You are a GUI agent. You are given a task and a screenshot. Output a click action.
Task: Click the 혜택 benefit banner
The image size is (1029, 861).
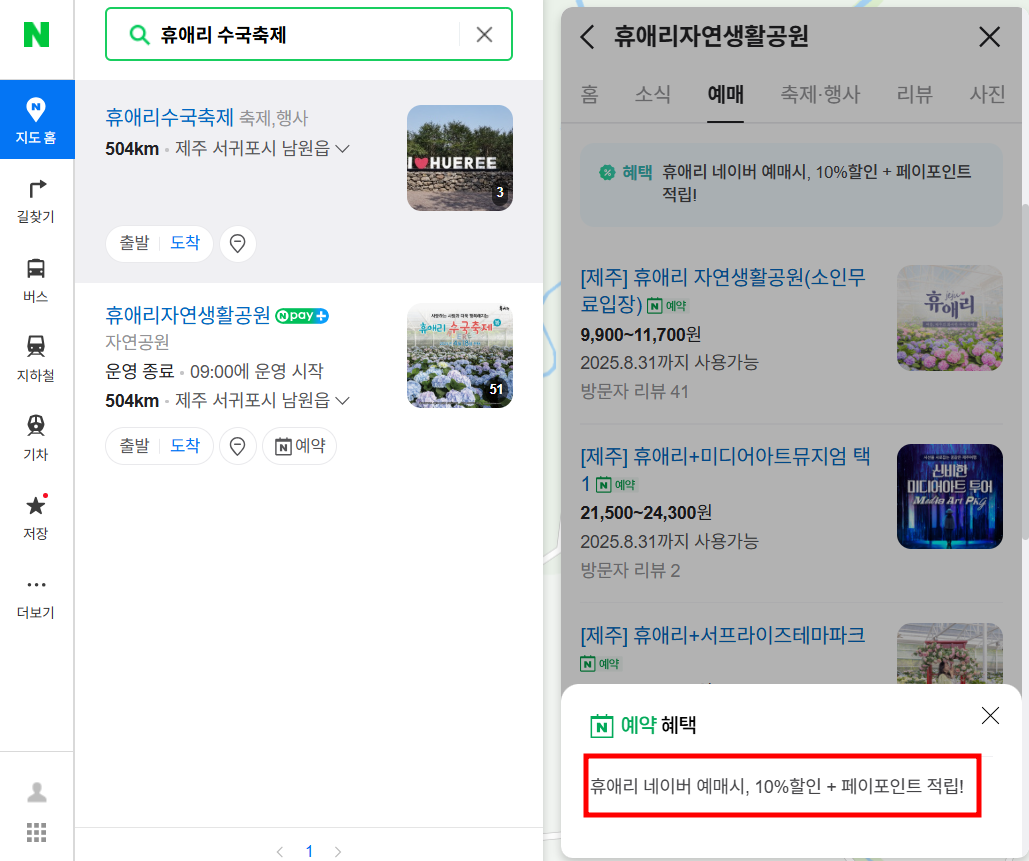coord(791,184)
